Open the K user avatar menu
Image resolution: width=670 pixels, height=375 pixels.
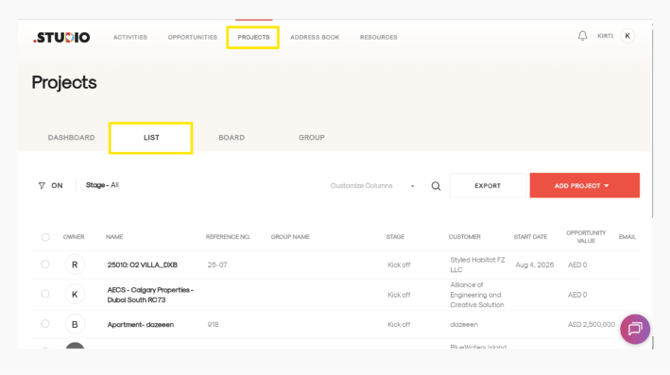[x=627, y=36]
